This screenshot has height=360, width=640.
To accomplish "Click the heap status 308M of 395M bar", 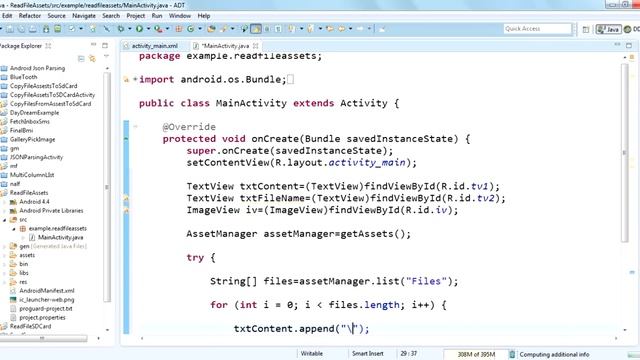I will (x=476, y=354).
